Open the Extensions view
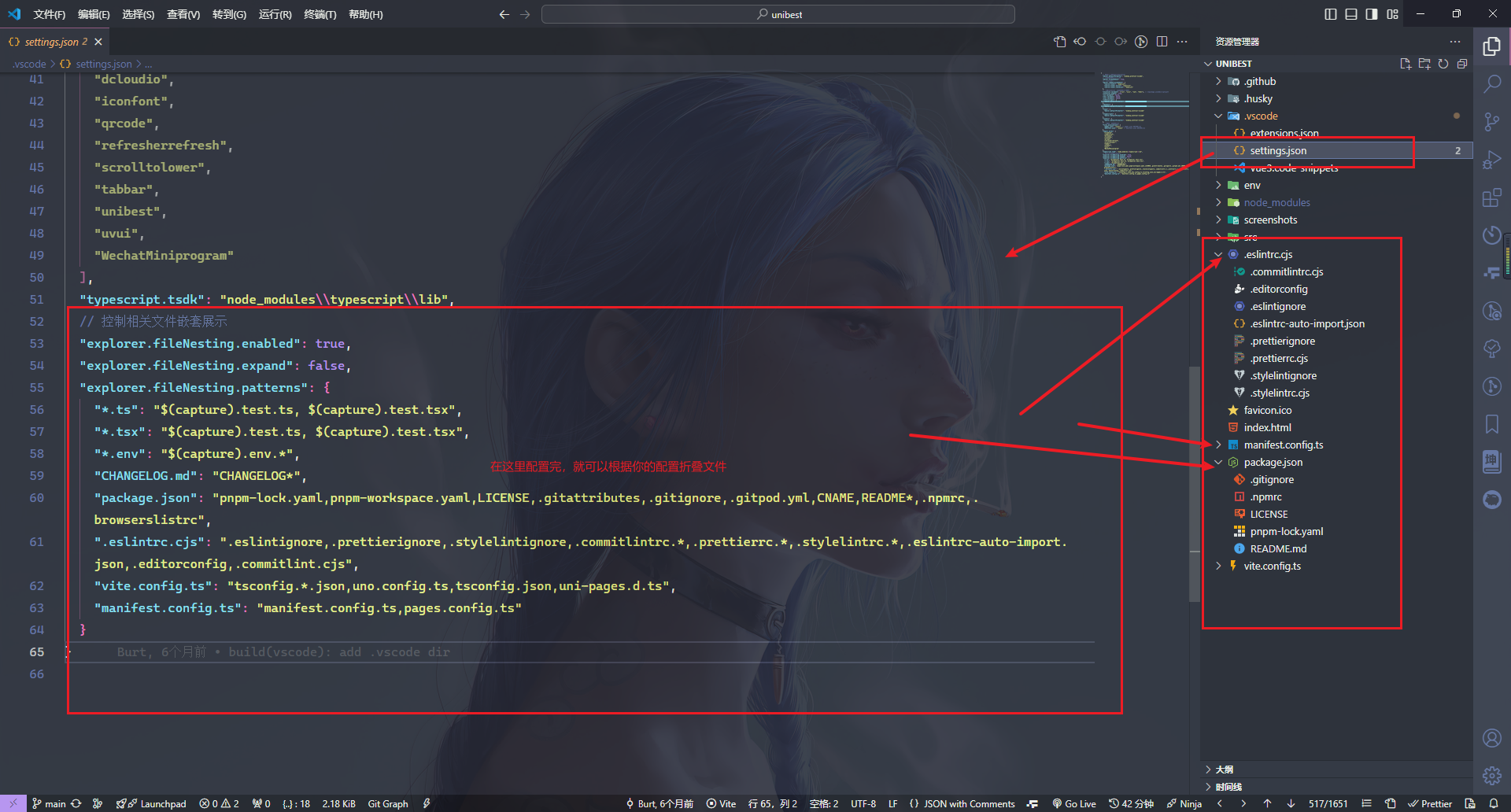 click(x=1492, y=197)
